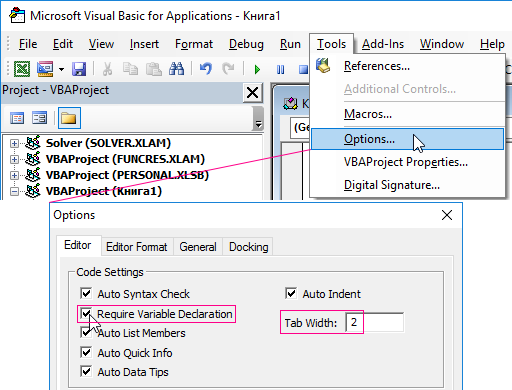Open the Insert UserForm dropdown arrow
The width and height of the screenshot is (512, 390).
[x=61, y=69]
